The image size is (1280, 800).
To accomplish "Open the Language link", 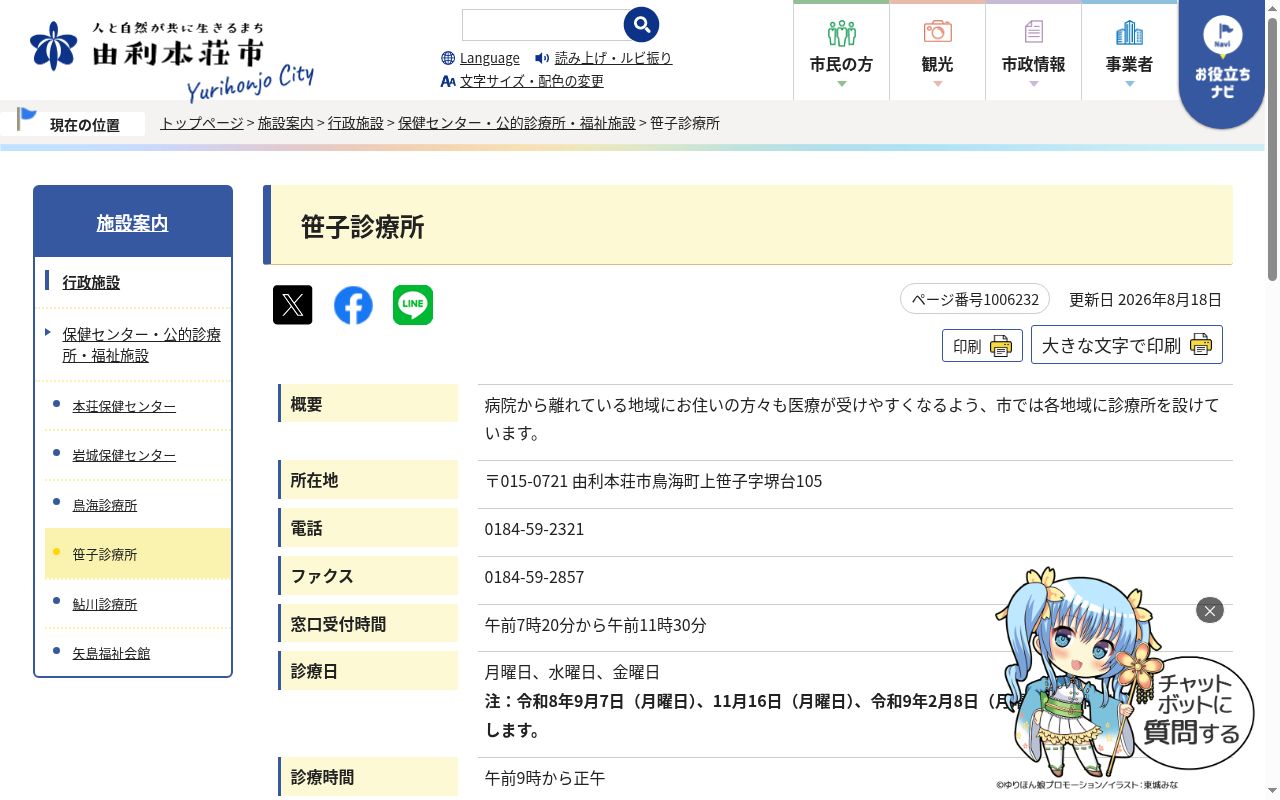I will tap(489, 58).
